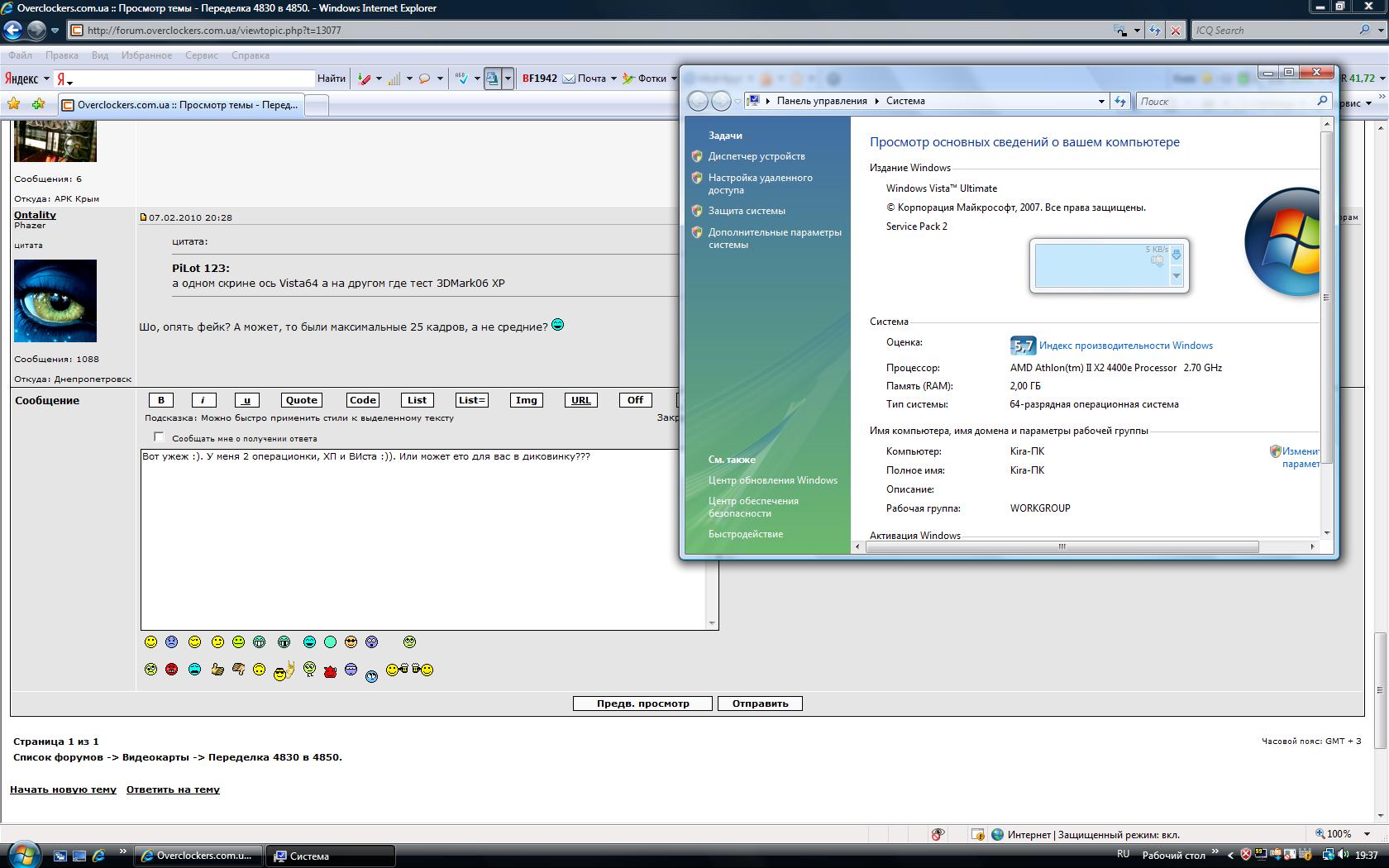Click the IE stop loading icon
1389x868 pixels.
coord(1175,30)
